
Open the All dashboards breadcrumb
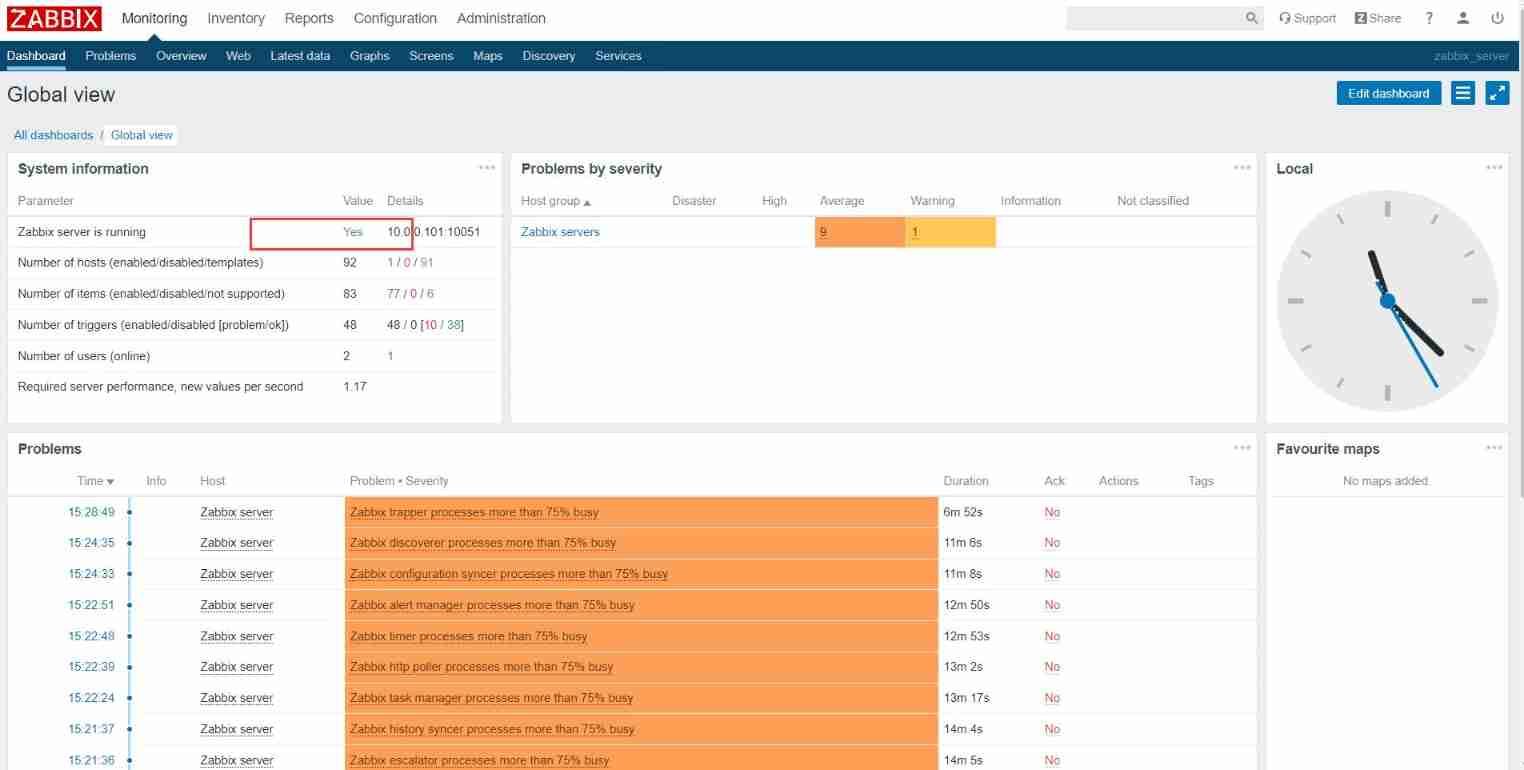pos(53,135)
